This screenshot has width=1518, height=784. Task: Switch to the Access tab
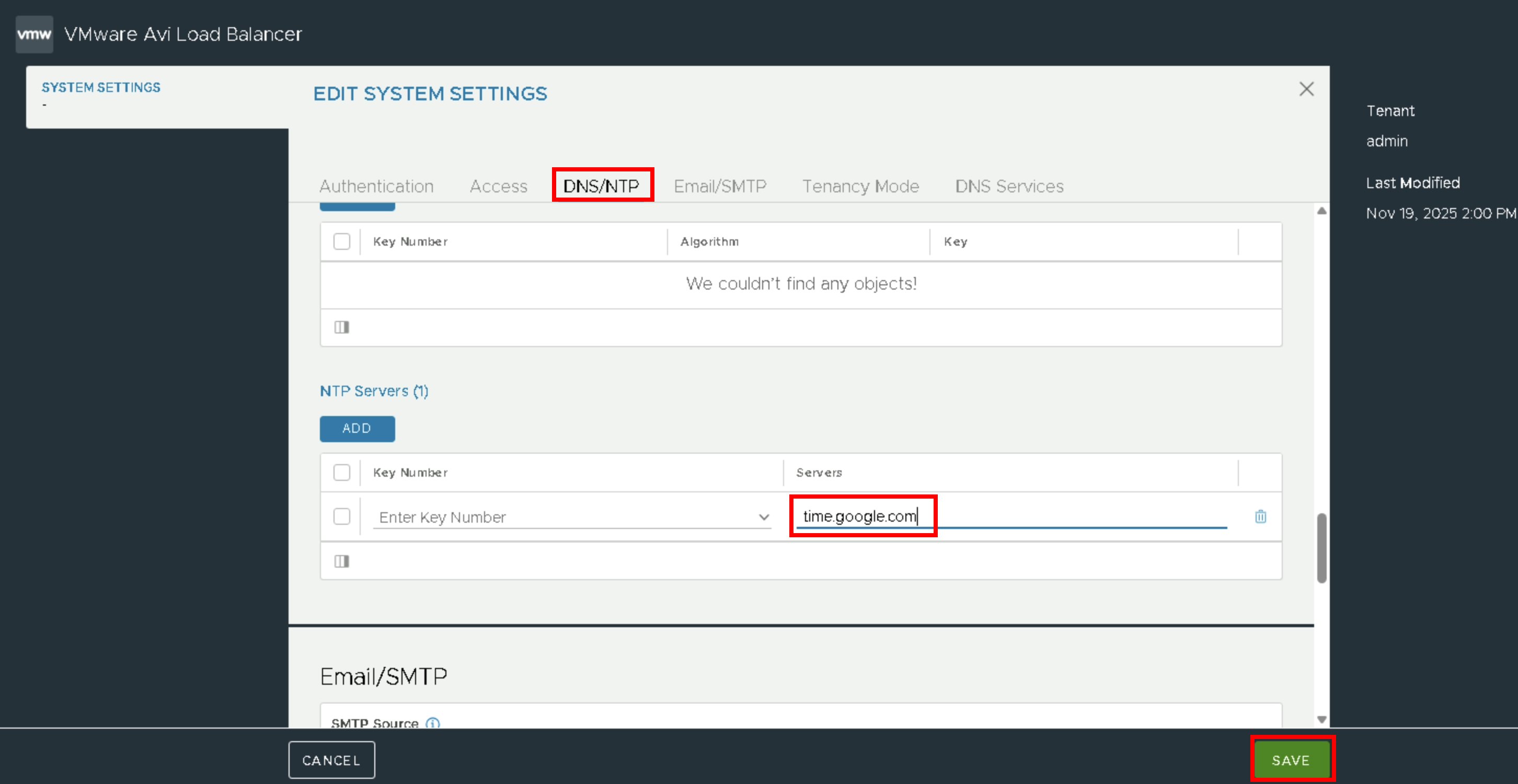(x=499, y=186)
